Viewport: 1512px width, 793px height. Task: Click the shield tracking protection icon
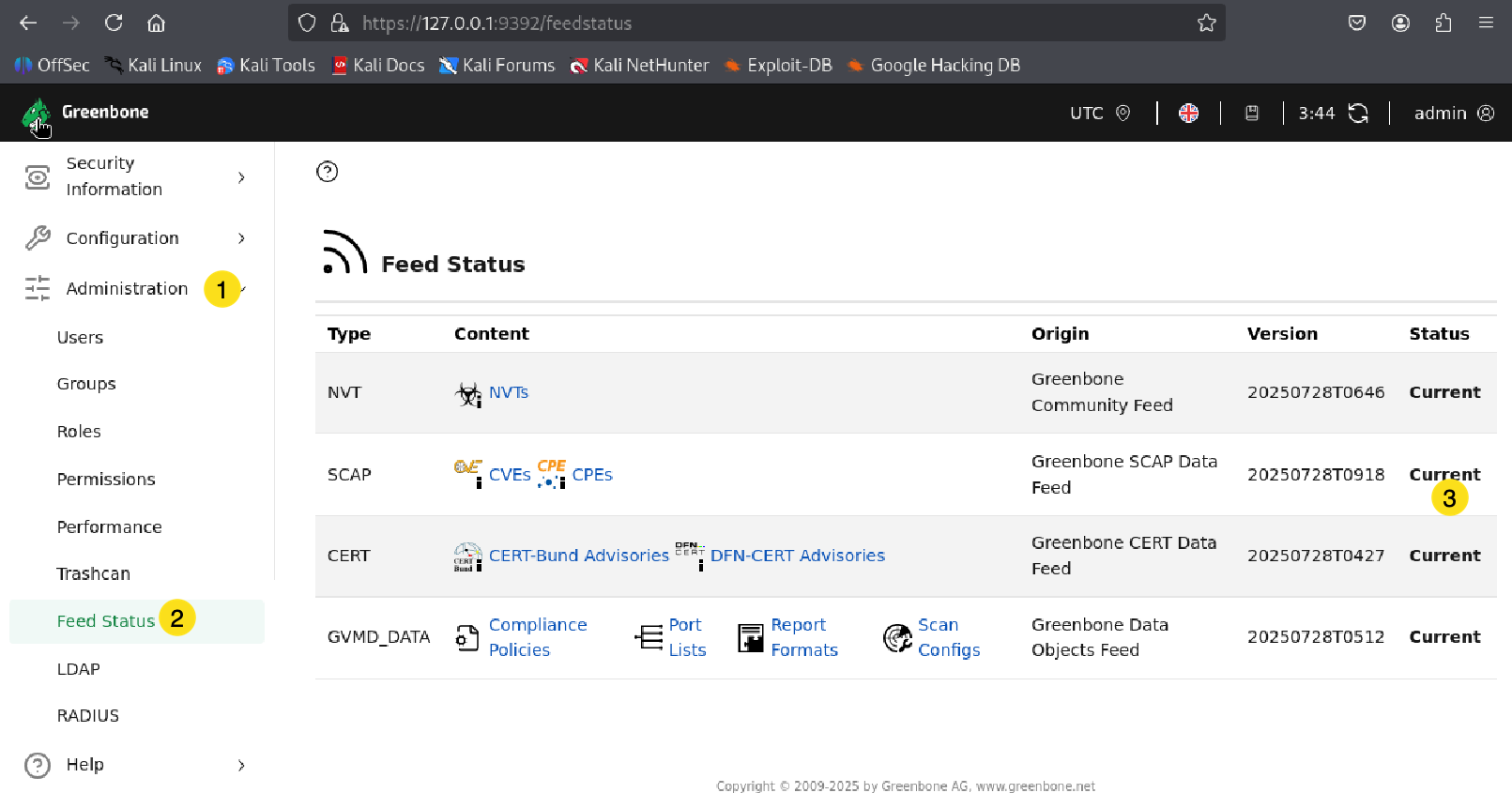click(307, 23)
